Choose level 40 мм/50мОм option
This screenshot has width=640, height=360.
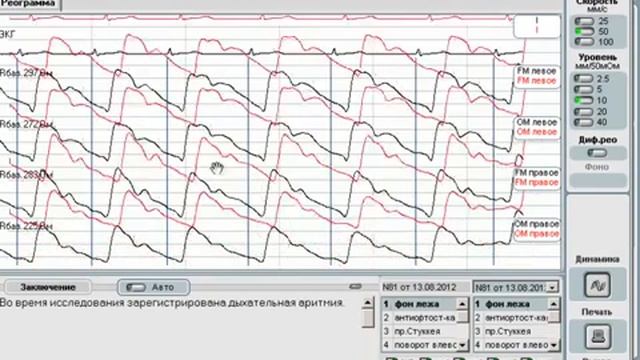click(x=584, y=122)
